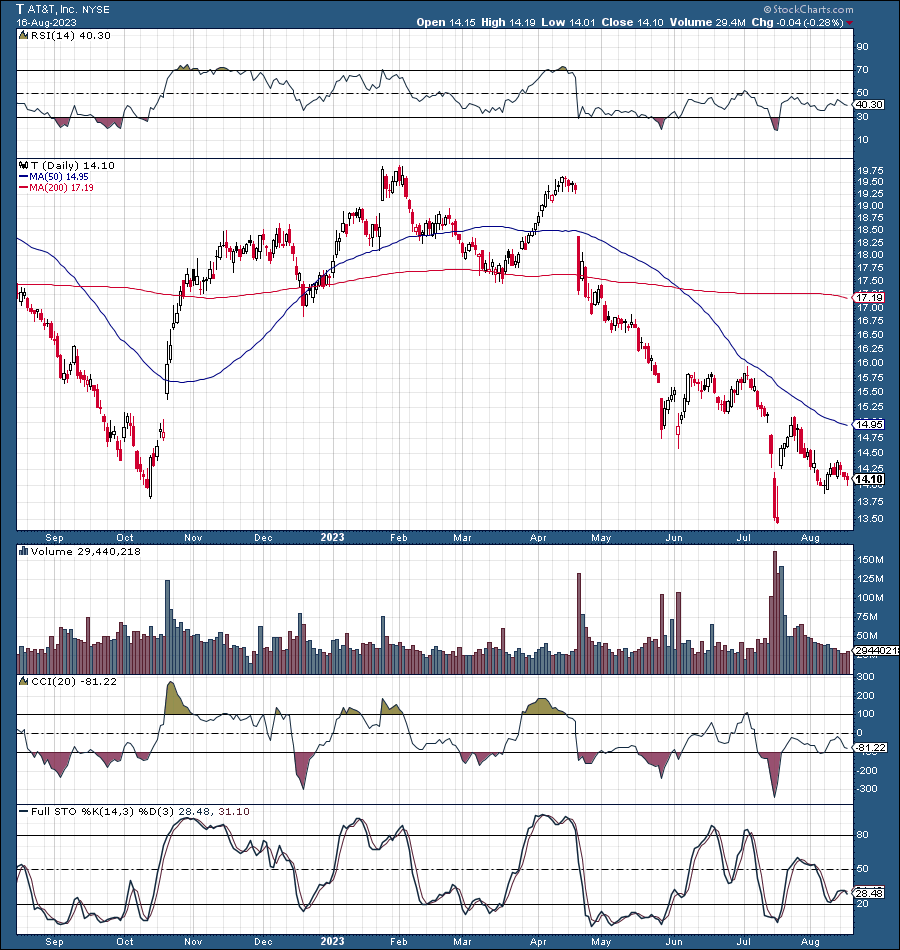
Task: Click the 19.75 price axis label
Action: coord(870,171)
